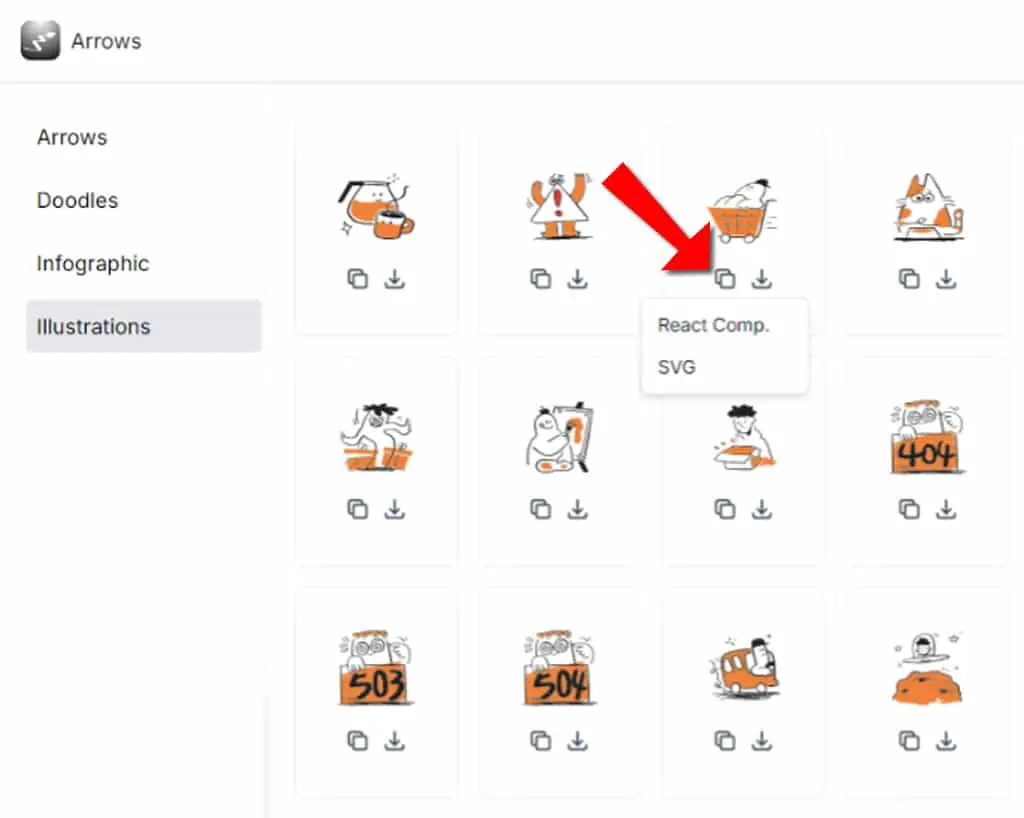Screen dimensions: 1024x818
Task: Copy the 503 error illustration
Action: [357, 741]
